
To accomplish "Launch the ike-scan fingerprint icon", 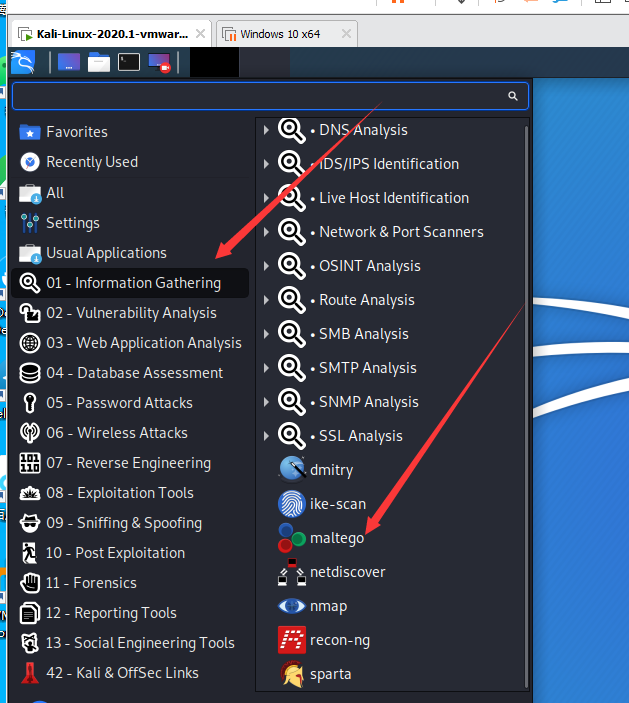I will pos(292,503).
